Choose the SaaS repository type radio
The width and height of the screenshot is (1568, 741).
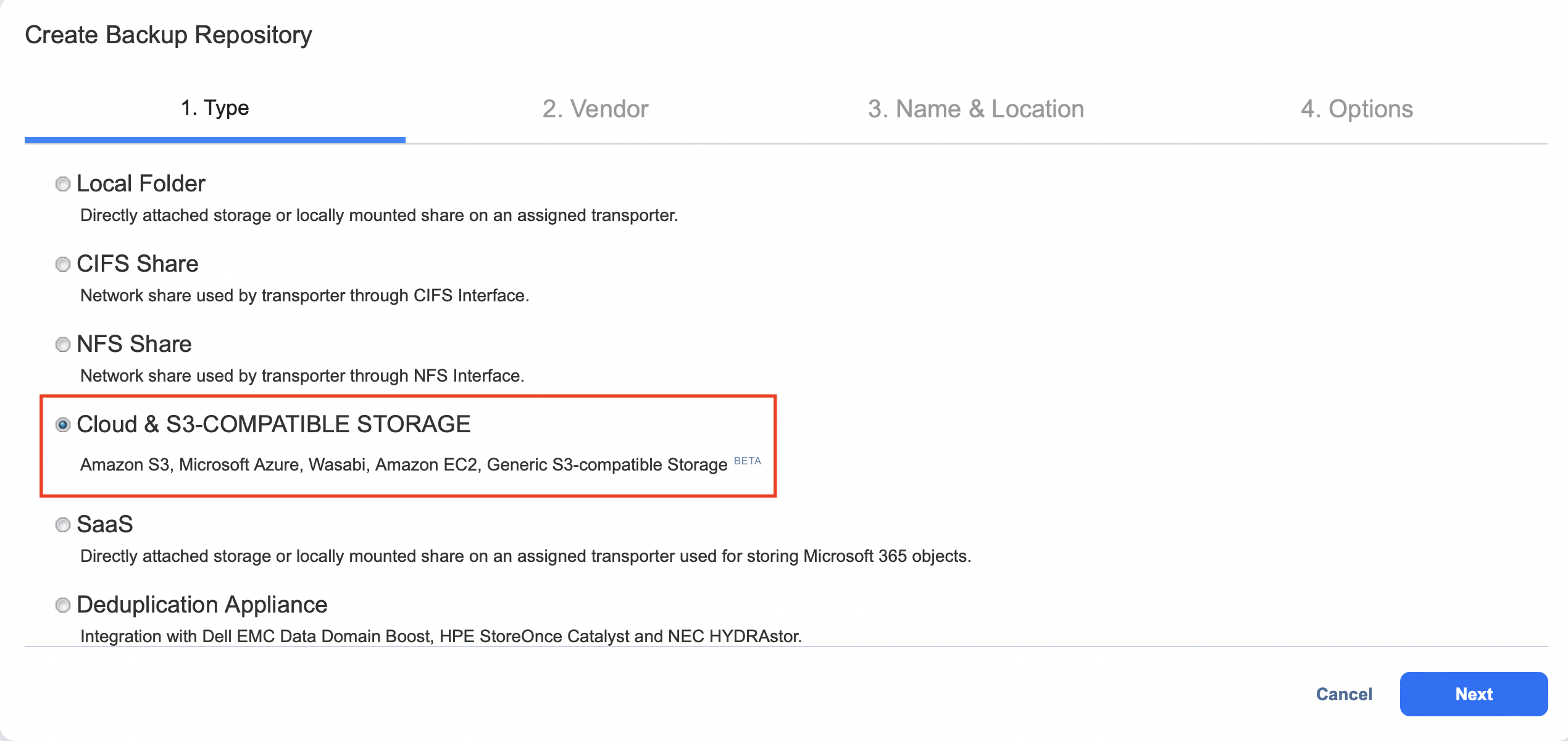[x=63, y=525]
